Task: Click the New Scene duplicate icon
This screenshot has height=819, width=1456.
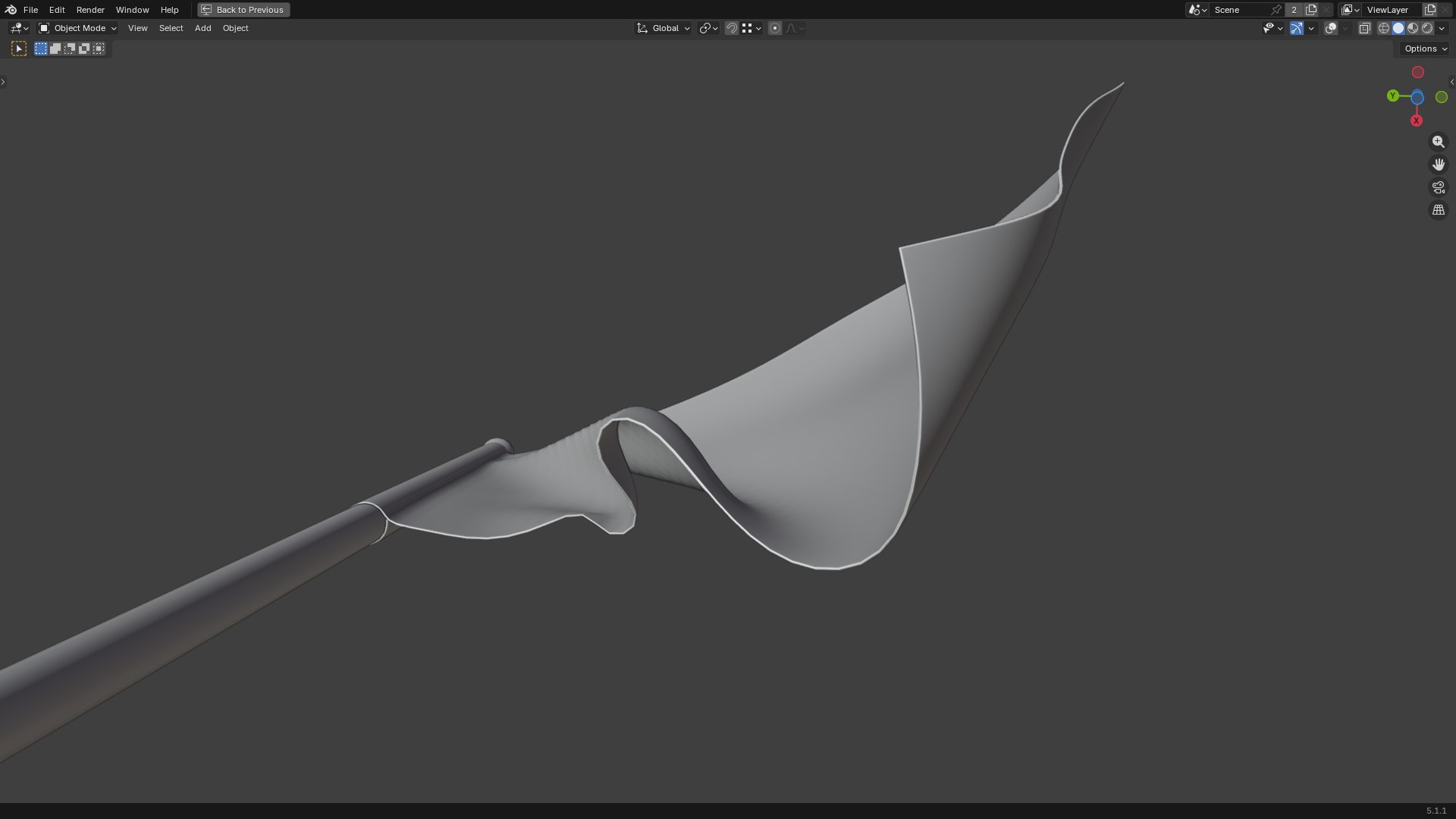Action: click(1311, 10)
